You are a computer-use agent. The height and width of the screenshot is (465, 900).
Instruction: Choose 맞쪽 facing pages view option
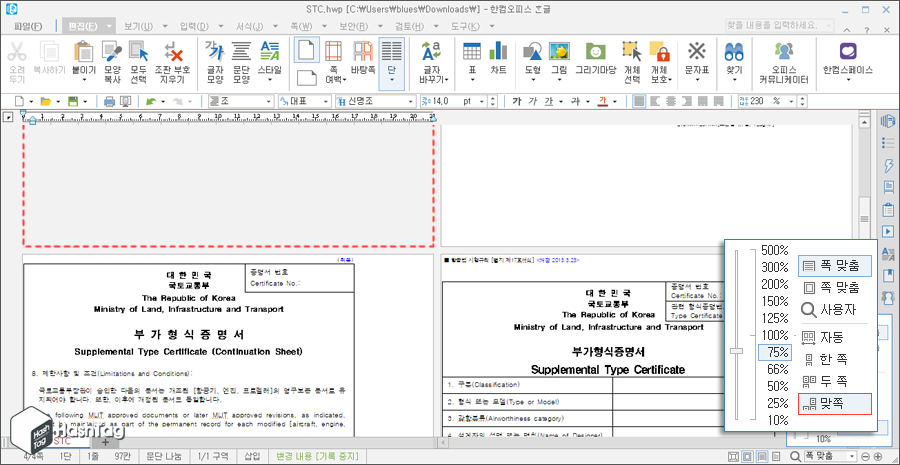pos(835,404)
